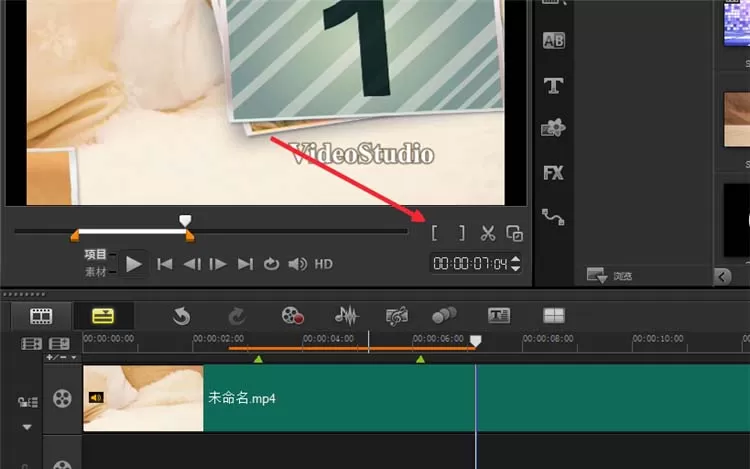Open the Path motion library icon
Screen dimensions: 750x469
(x=553, y=217)
